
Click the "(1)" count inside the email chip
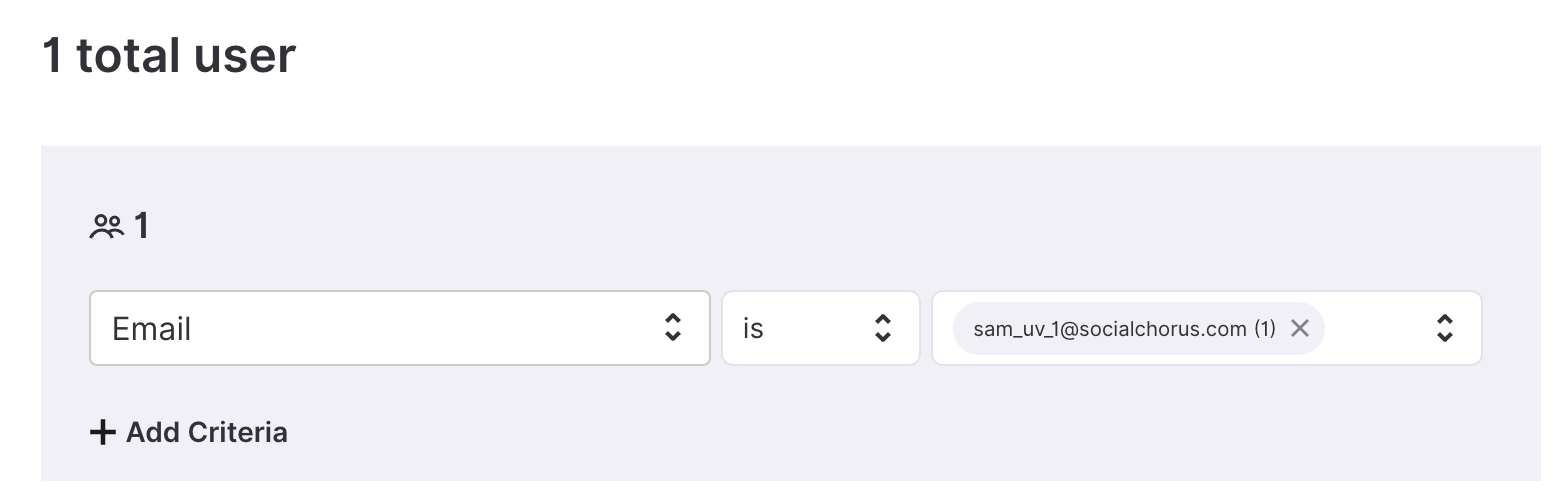click(1265, 329)
